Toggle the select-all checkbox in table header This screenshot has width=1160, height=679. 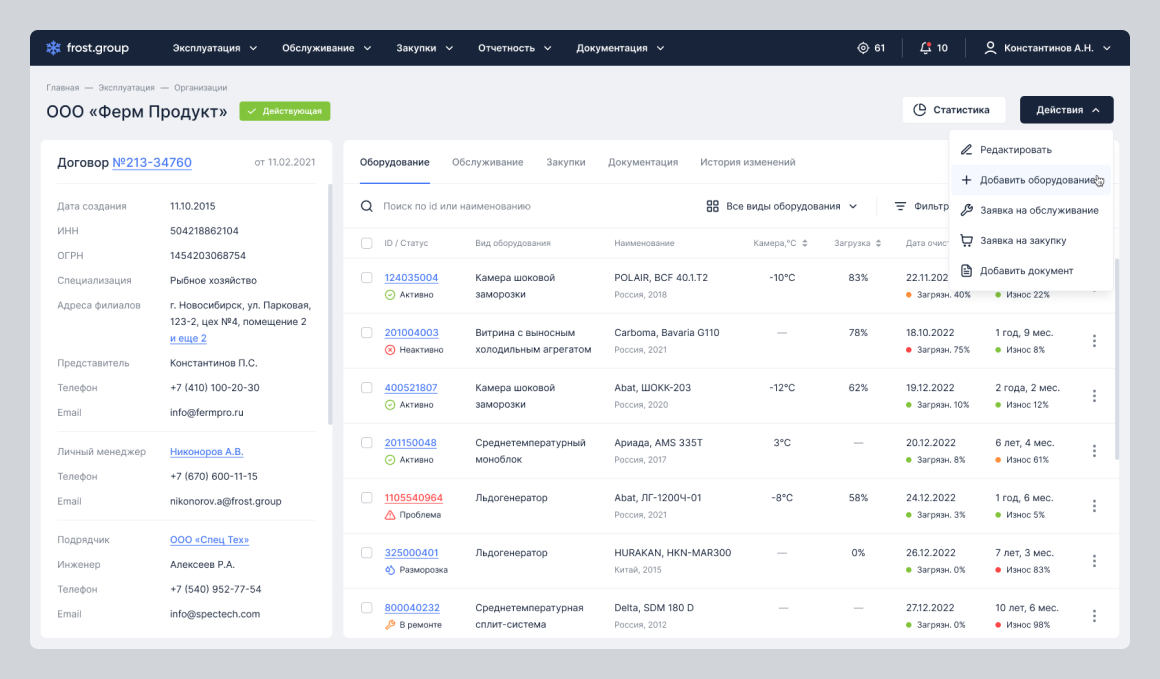tap(367, 243)
